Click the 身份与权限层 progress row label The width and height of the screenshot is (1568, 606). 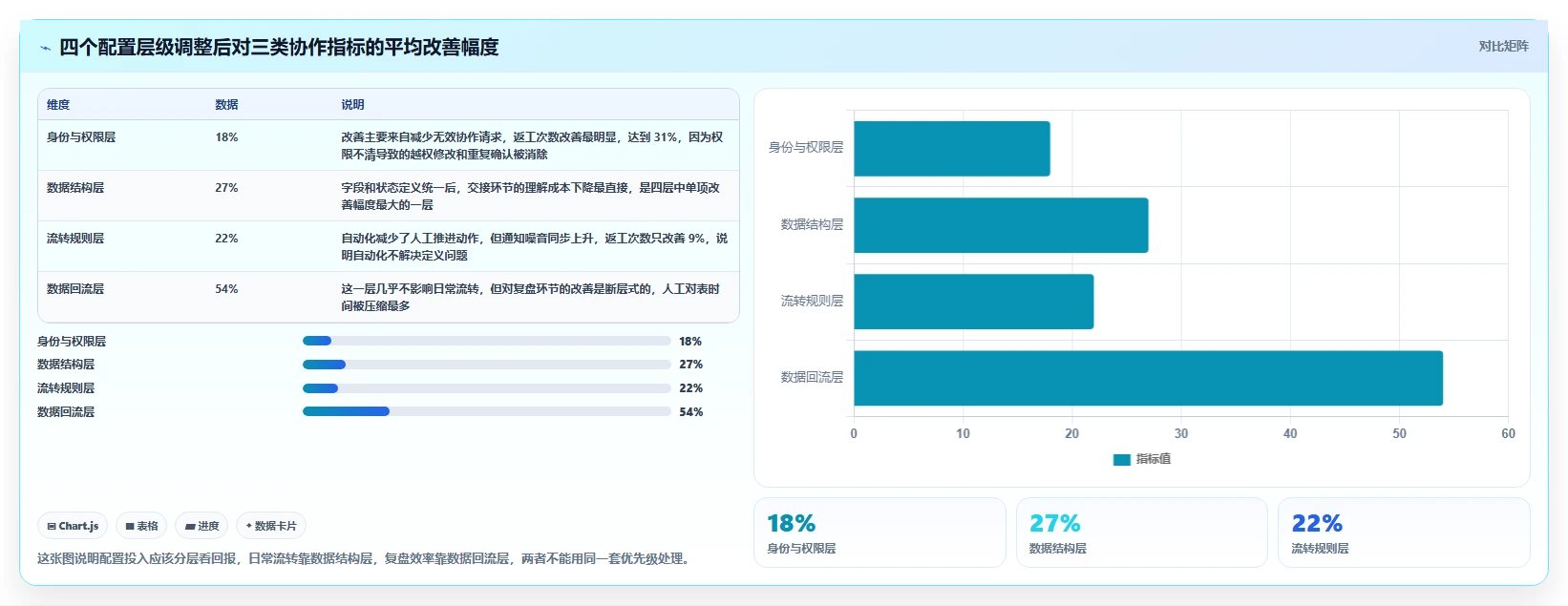(72, 342)
